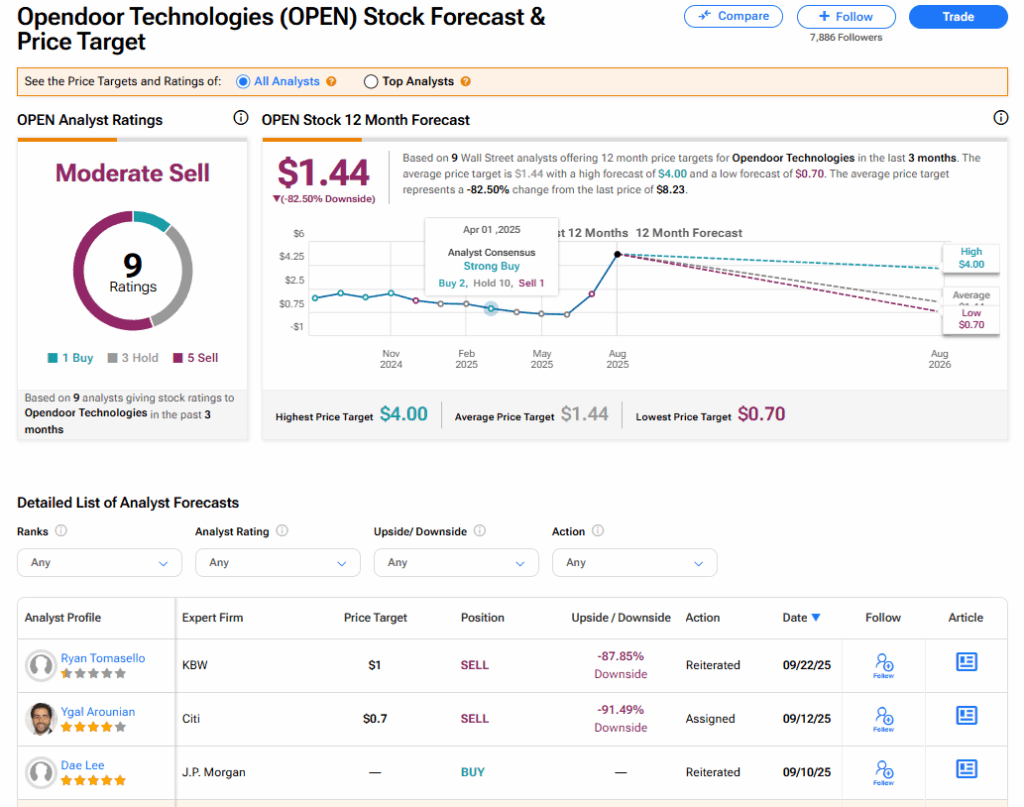Expand the Analyst Rating dropdown
This screenshot has height=807, width=1024.
click(278, 563)
